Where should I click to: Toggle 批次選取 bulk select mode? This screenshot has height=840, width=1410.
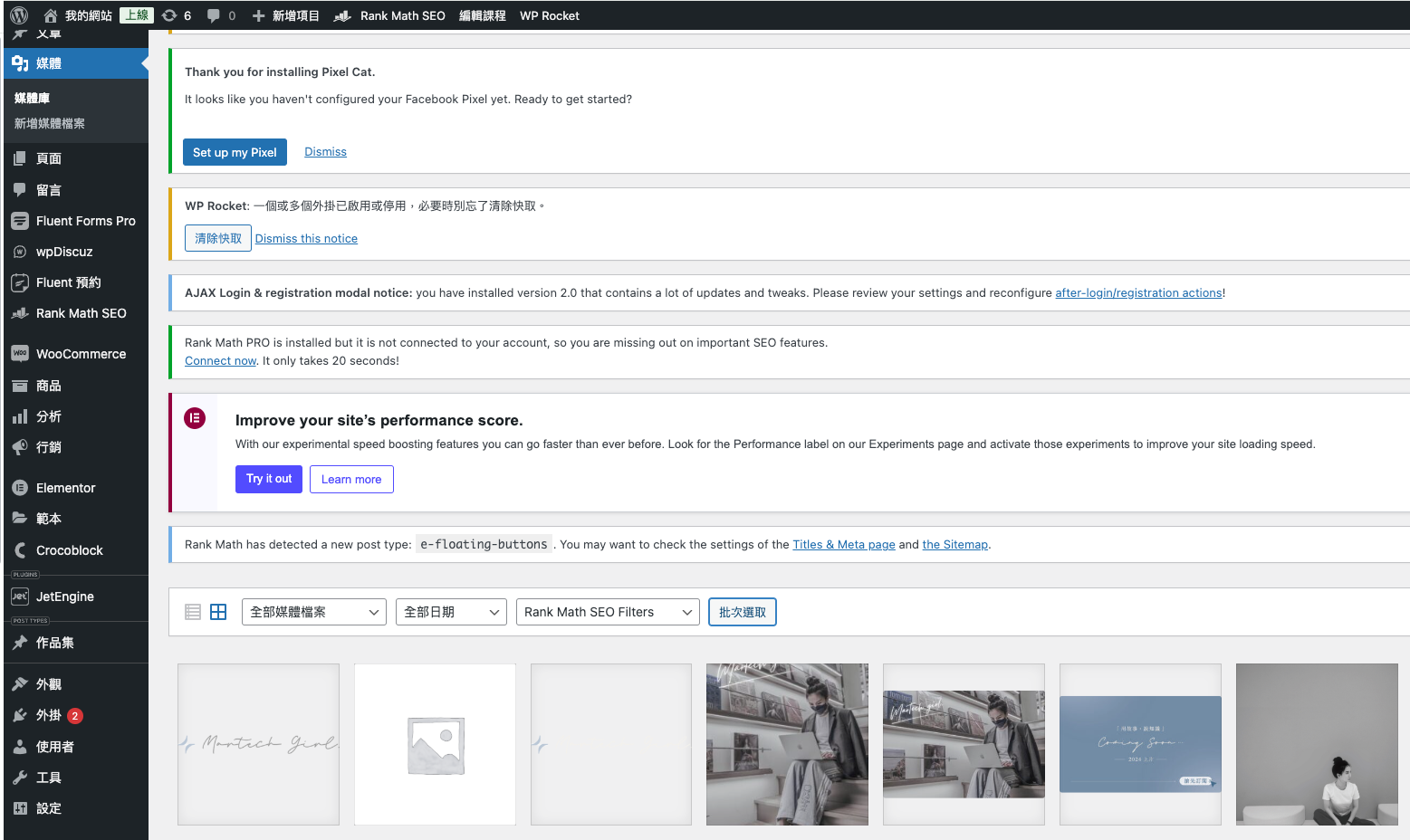click(x=742, y=612)
